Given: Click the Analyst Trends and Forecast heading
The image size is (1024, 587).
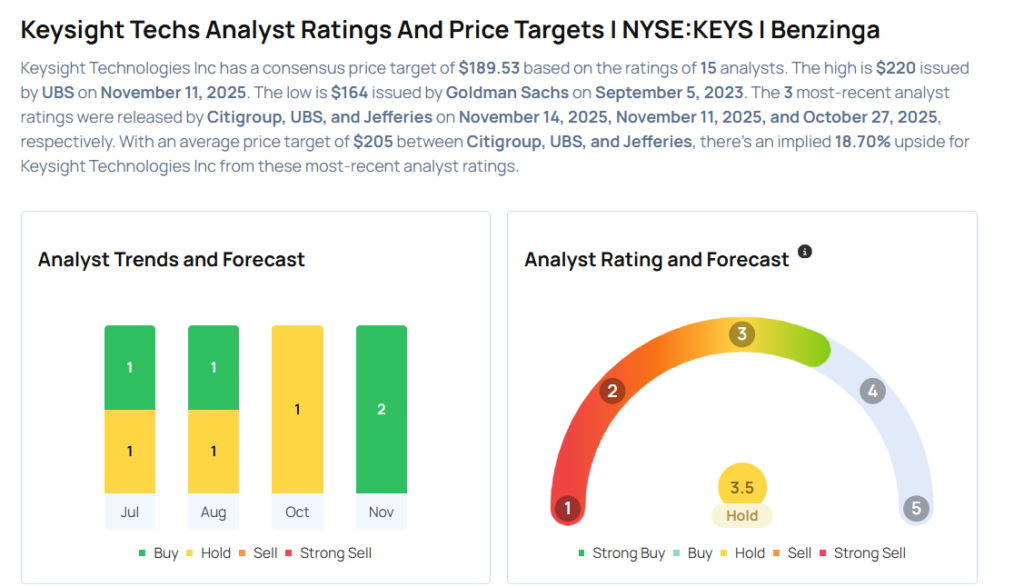Looking at the screenshot, I should tap(171, 260).
